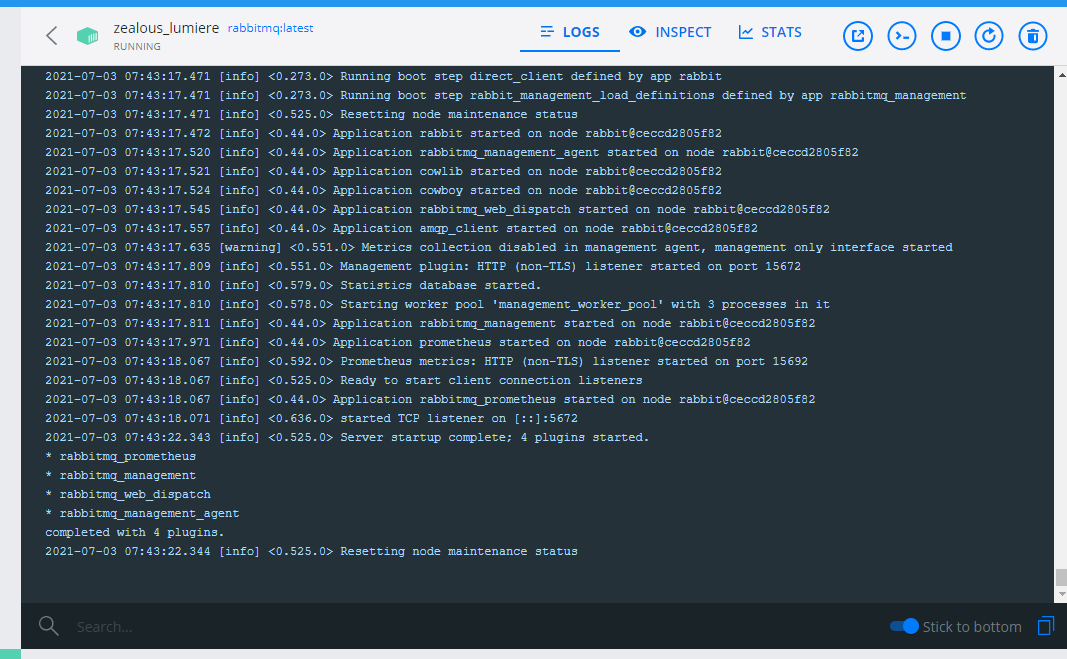Screen dimensions: 1067x659
Task: Switch to the STATS tab
Action: point(770,32)
